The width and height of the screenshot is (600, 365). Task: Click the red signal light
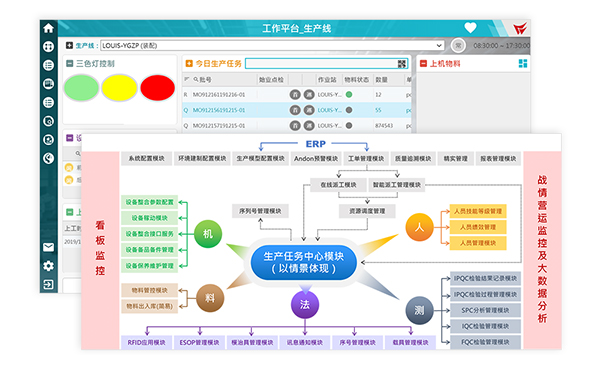pos(158,88)
